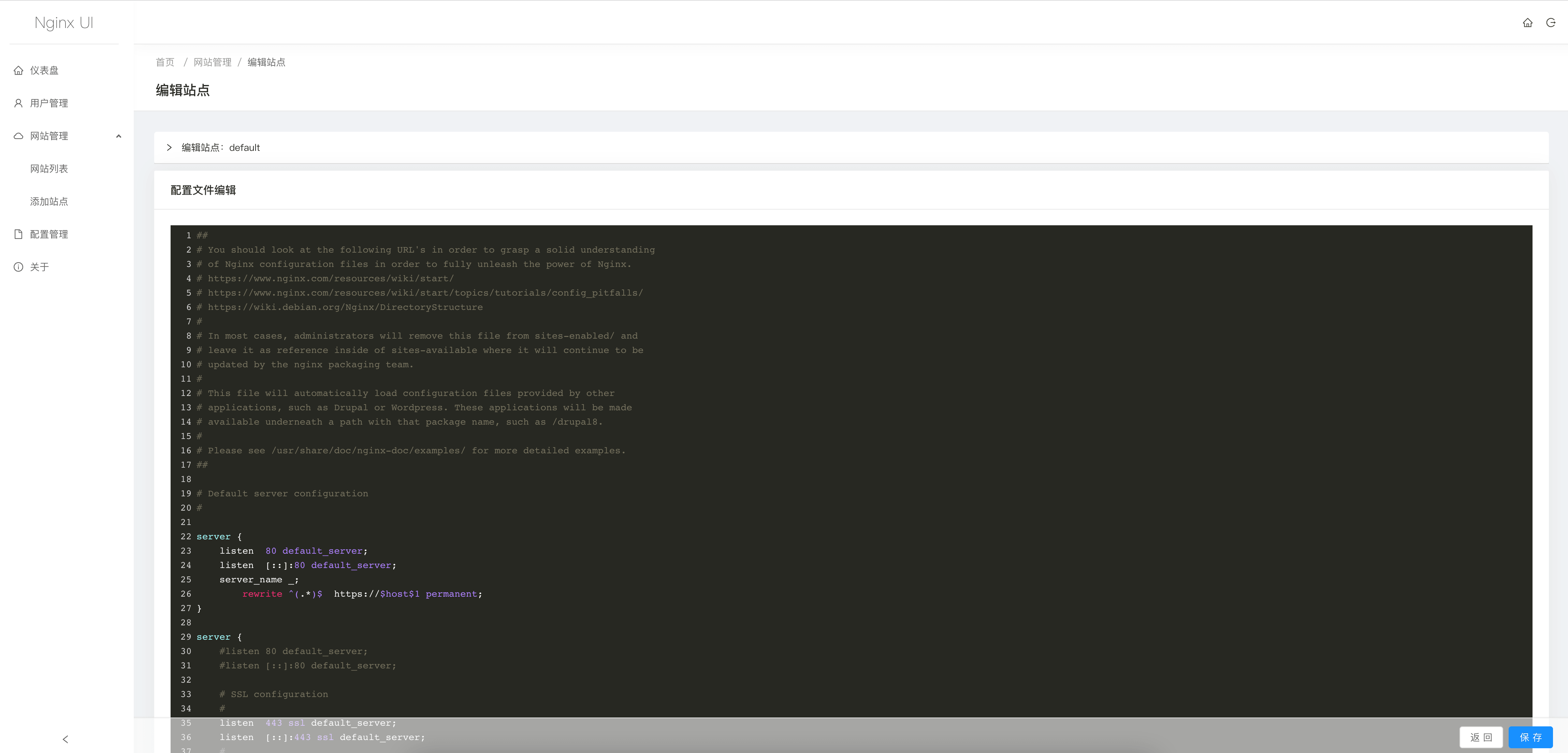Click the 网站管理 breadcrumb link
Image resolution: width=1568 pixels, height=753 pixels.
[x=213, y=62]
